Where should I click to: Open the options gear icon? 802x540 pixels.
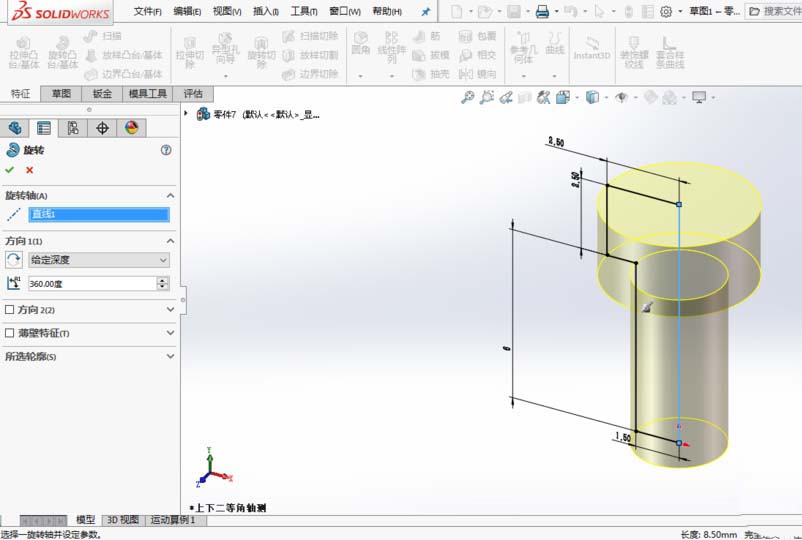(666, 12)
